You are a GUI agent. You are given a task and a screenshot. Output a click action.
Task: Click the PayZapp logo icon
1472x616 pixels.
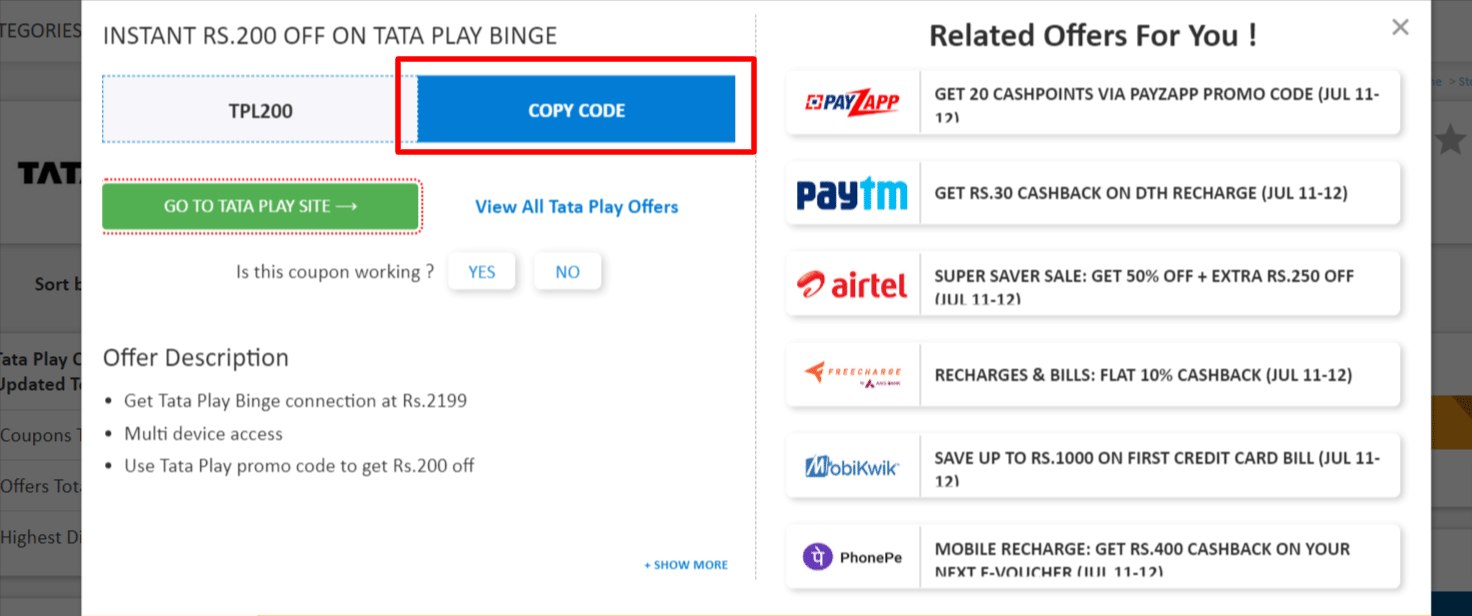853,103
